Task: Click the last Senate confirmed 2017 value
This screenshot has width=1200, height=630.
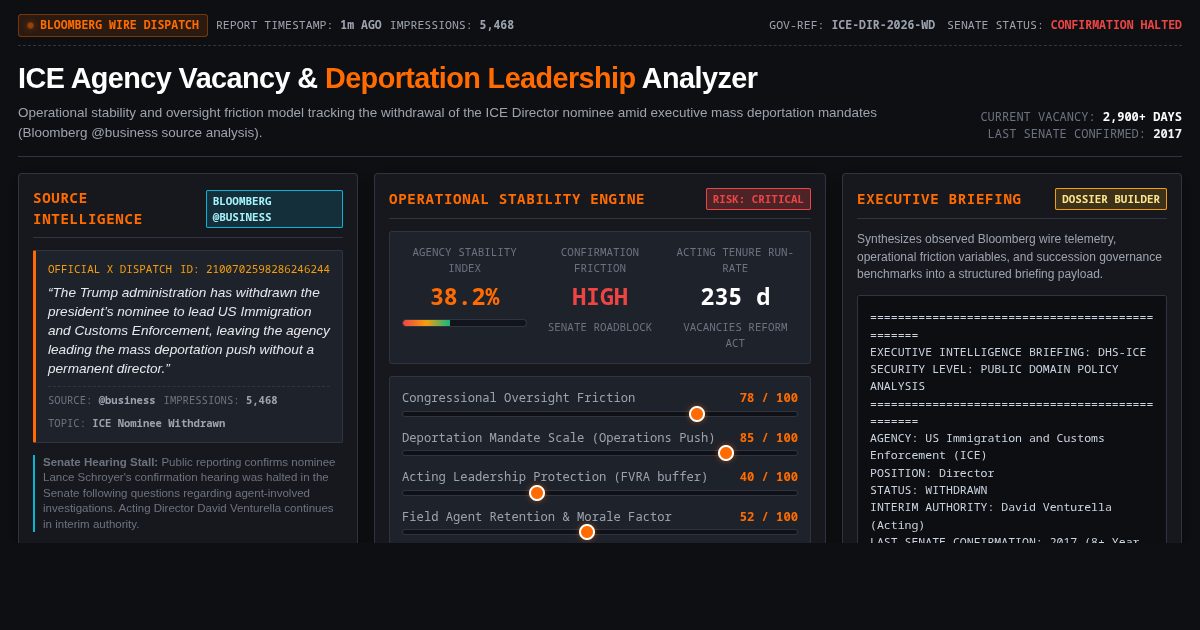Action: pyautogui.click(x=1167, y=134)
